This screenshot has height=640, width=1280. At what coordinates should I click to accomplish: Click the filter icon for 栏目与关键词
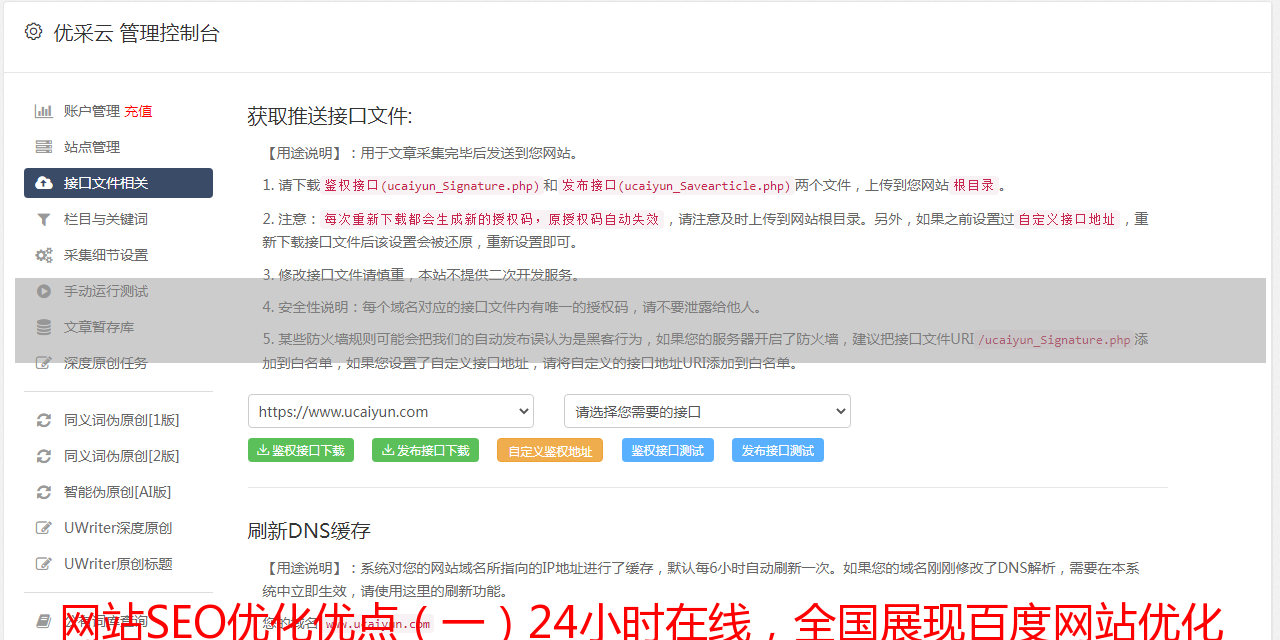pos(44,219)
